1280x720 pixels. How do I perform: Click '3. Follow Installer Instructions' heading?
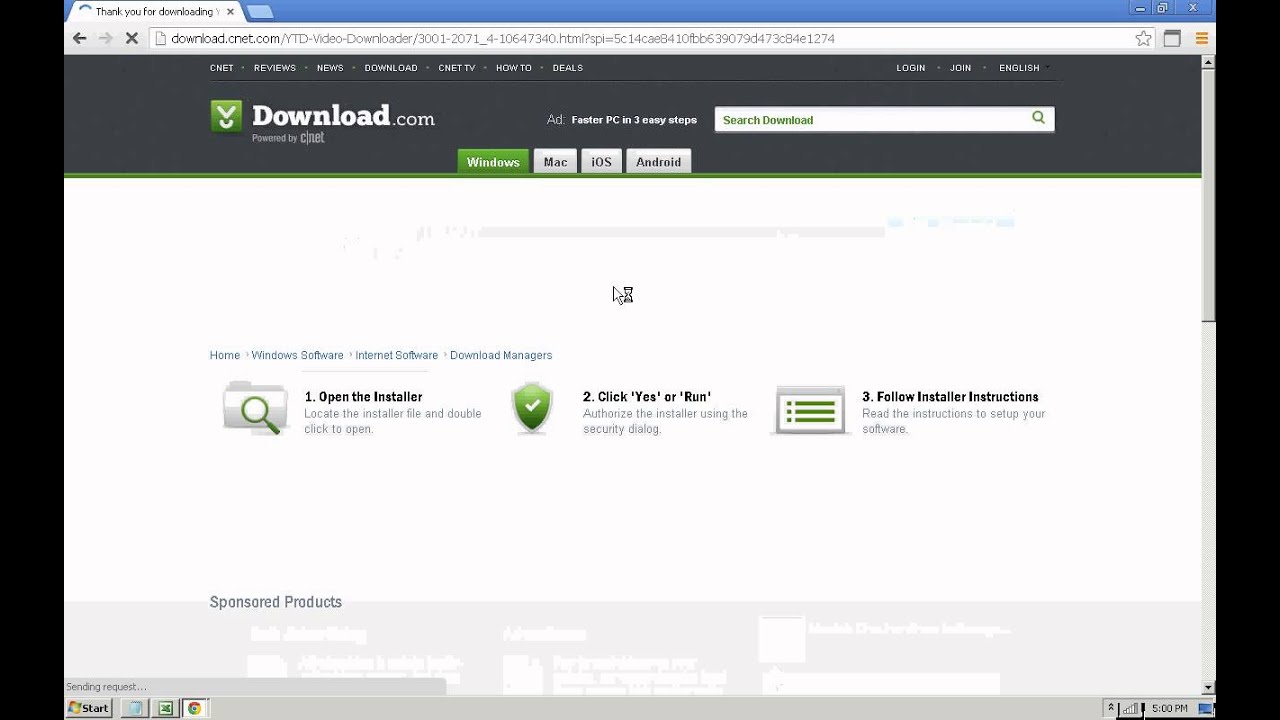(x=950, y=397)
